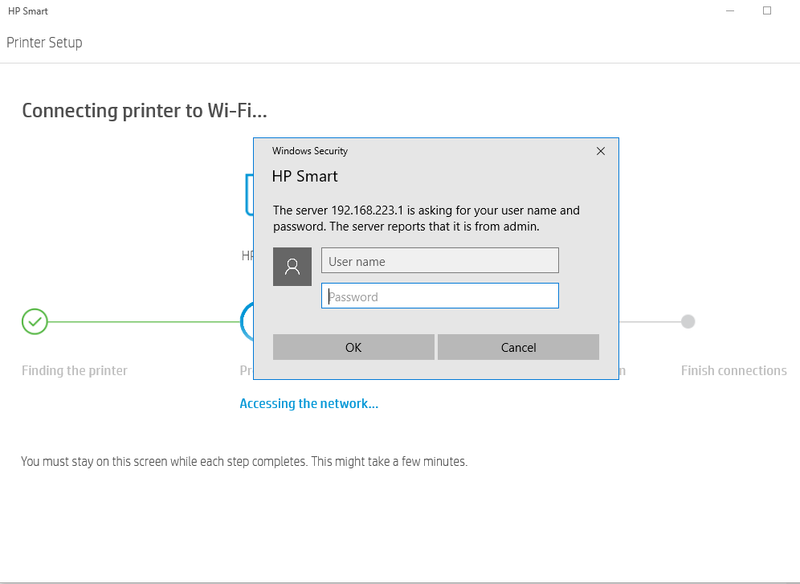Click the gray Finish connections progress dot
800x584 pixels.
687,322
